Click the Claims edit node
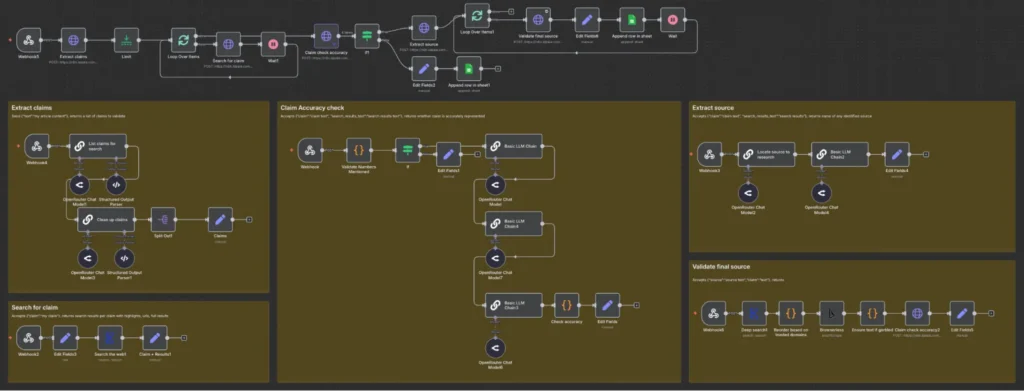 (x=220, y=220)
